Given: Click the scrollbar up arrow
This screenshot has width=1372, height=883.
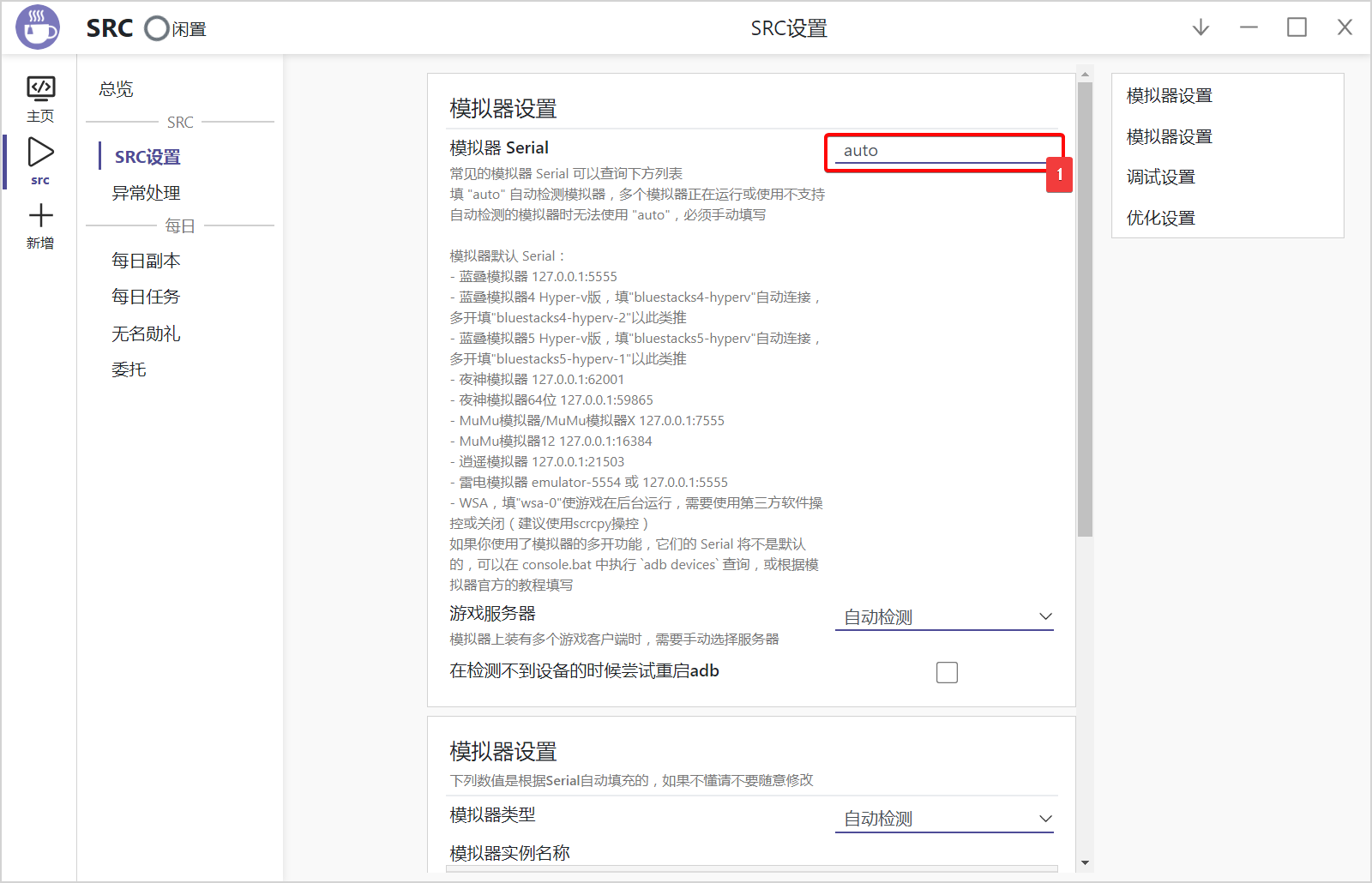Looking at the screenshot, I should 1085,74.
